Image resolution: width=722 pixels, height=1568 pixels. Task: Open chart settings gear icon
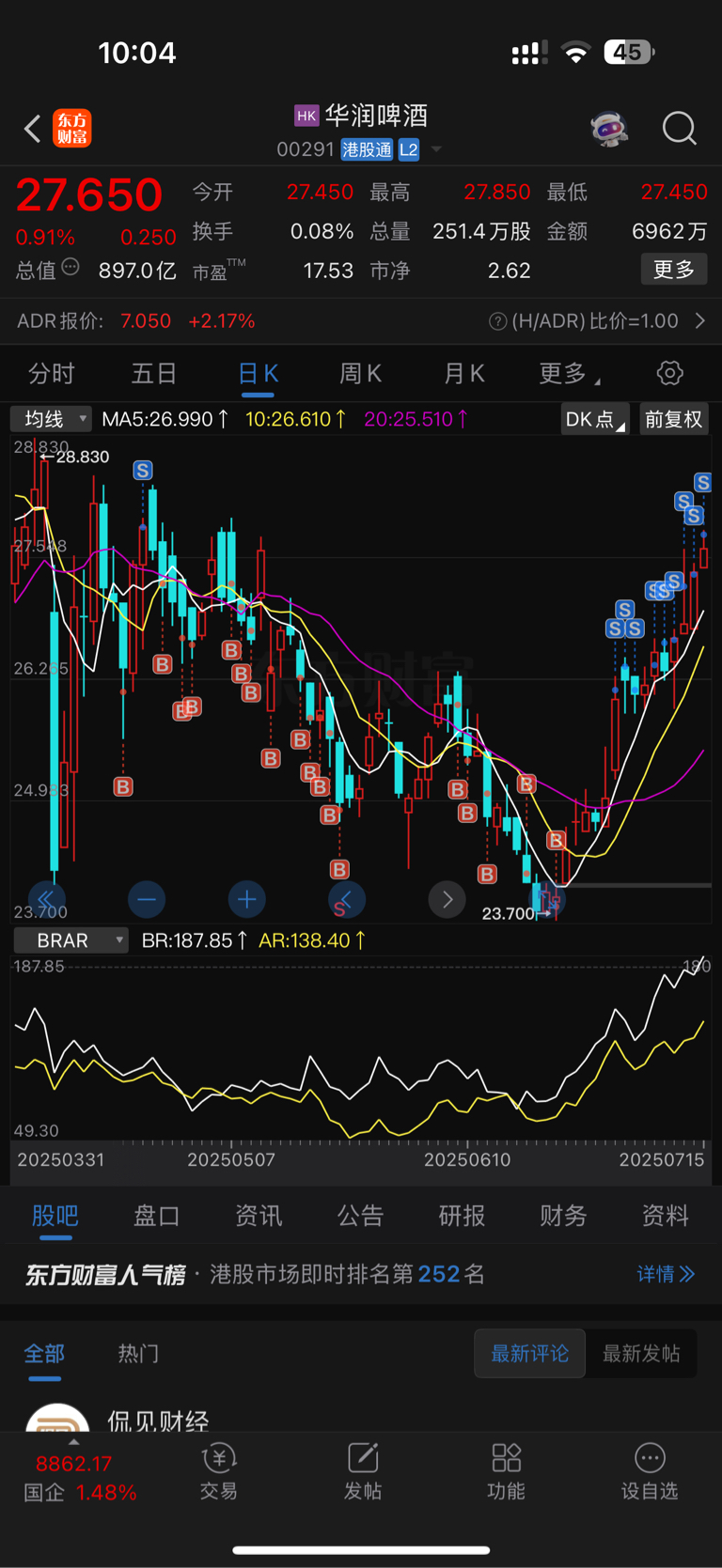pyautogui.click(x=669, y=373)
